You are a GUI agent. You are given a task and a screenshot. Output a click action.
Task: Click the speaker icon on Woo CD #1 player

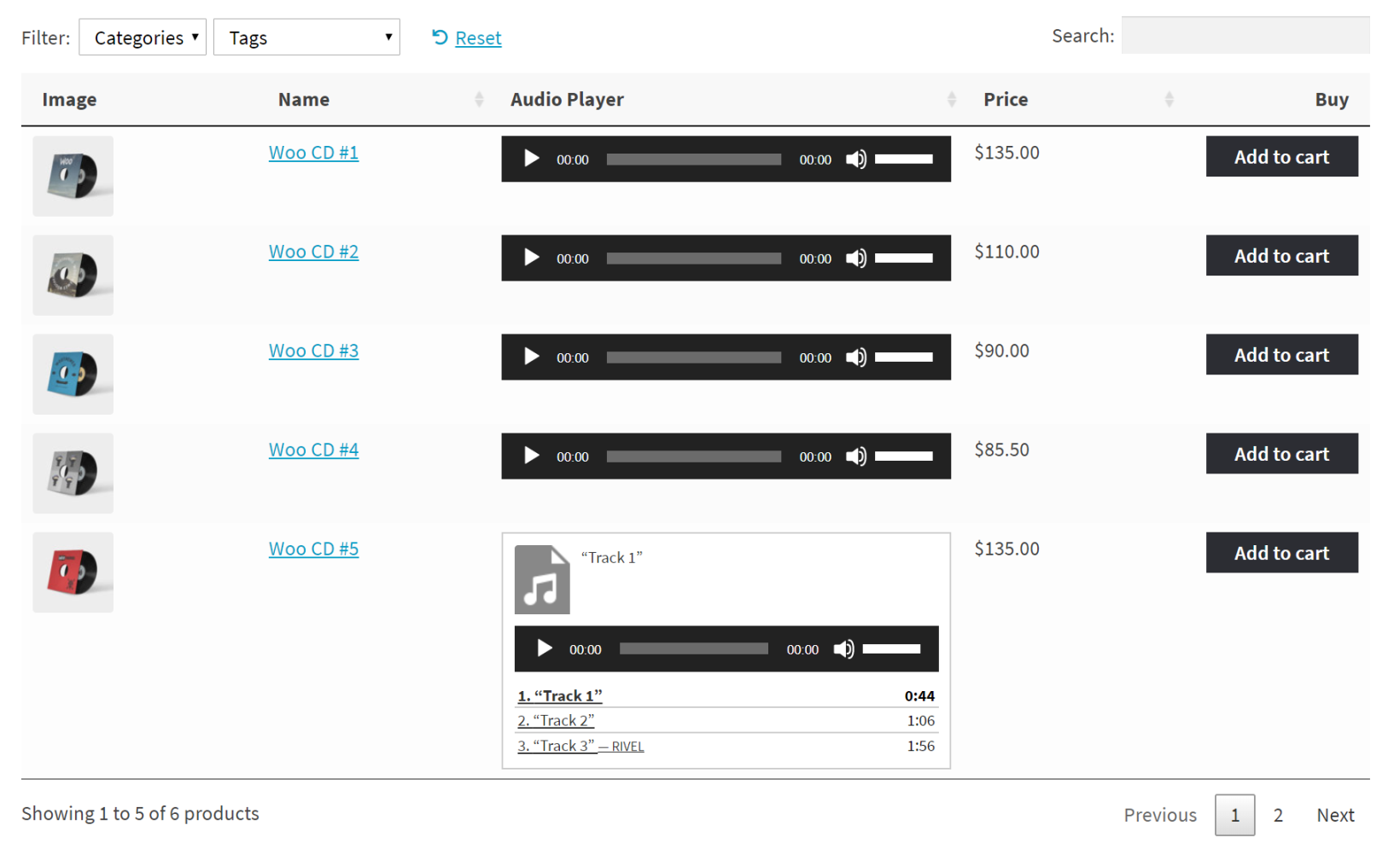pyautogui.click(x=856, y=159)
